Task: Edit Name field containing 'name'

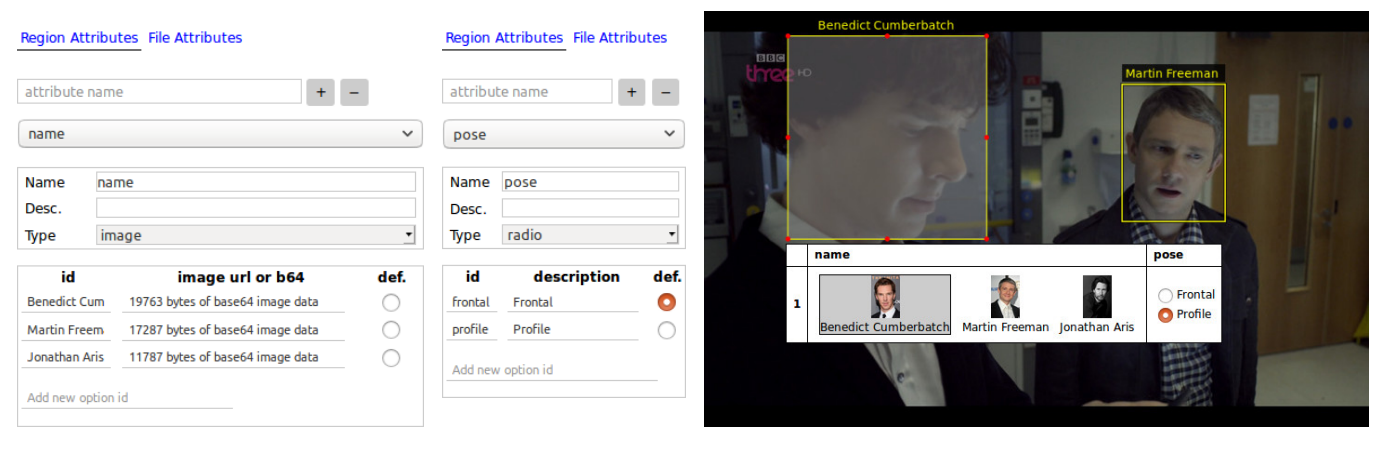Action: tap(256, 182)
